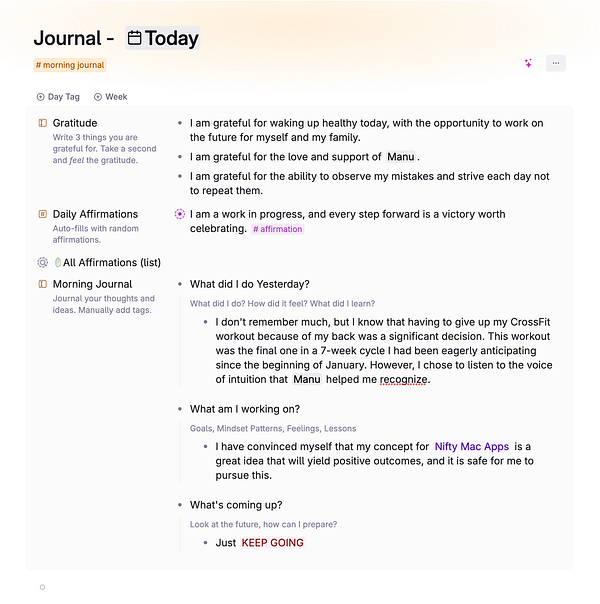The width and height of the screenshot is (600, 604).
Task: Toggle the 'What's coming up?' bullet
Action: point(179,505)
